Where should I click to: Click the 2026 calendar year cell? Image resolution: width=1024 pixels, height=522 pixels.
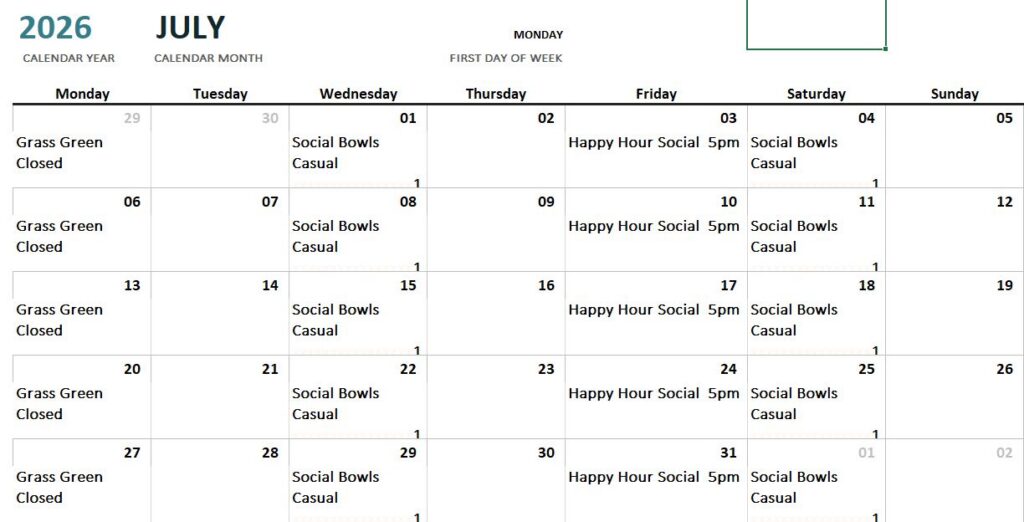[55, 27]
